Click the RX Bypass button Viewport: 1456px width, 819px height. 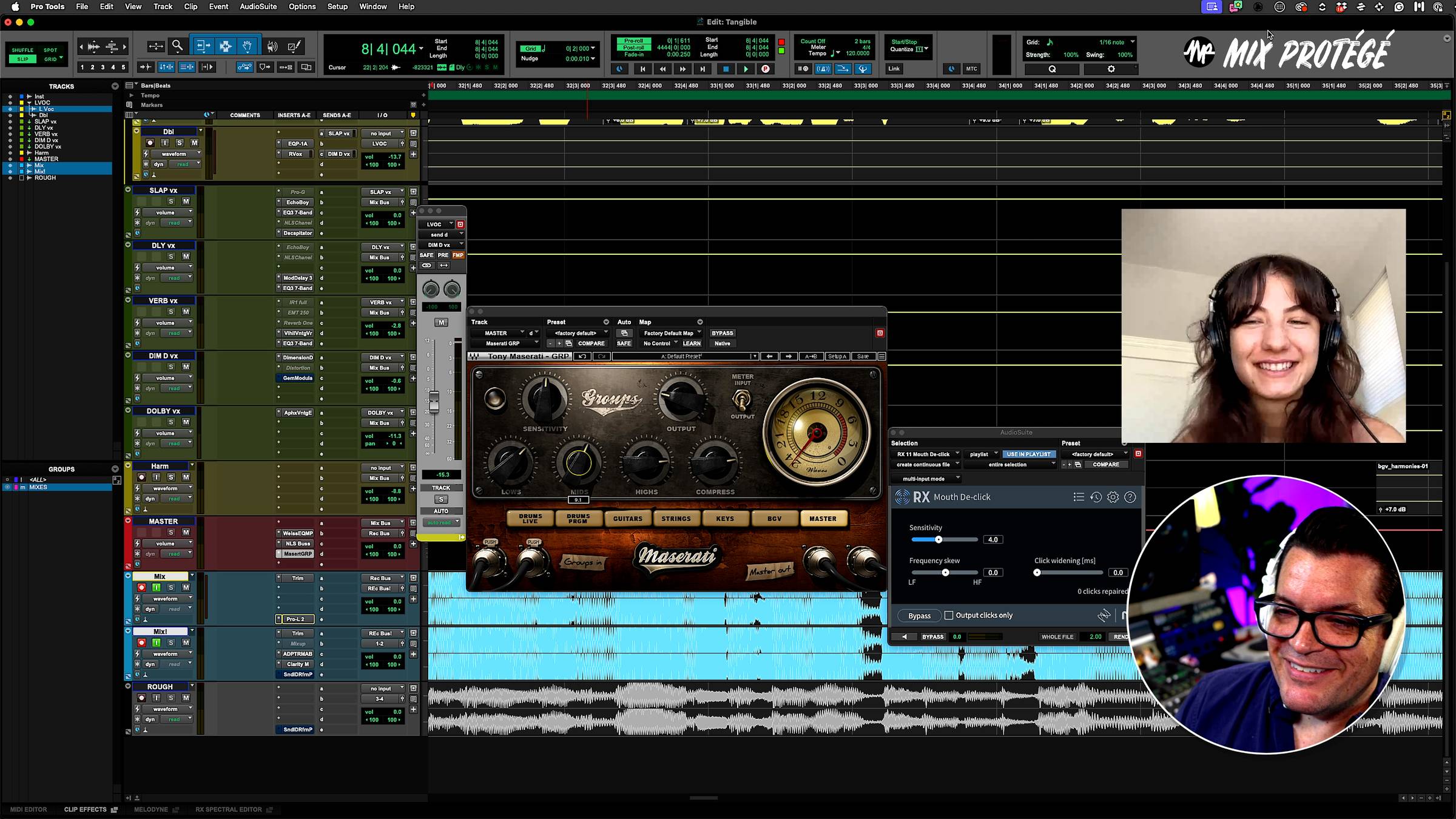click(x=919, y=616)
